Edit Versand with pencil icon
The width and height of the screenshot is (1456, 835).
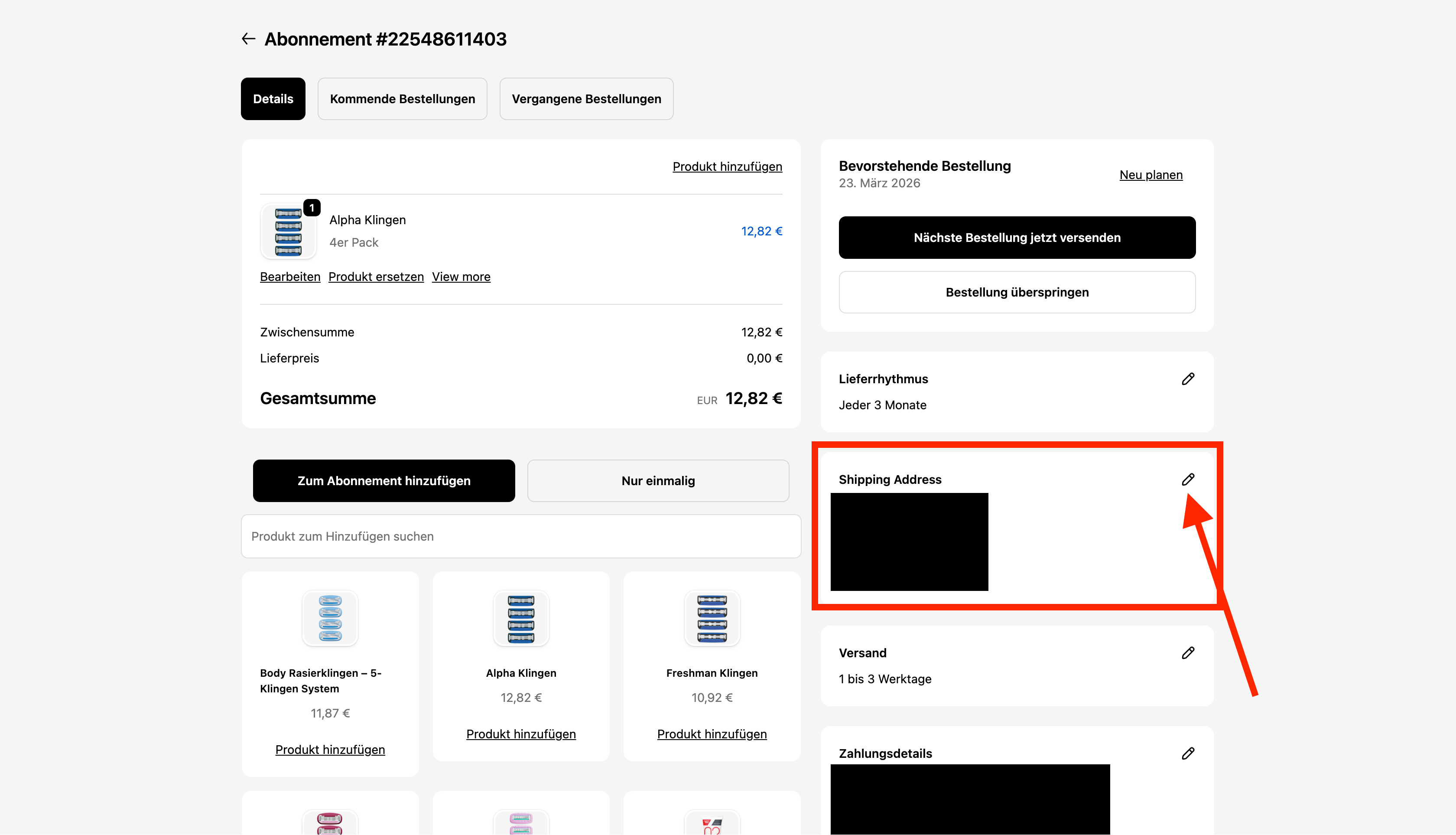(x=1188, y=653)
